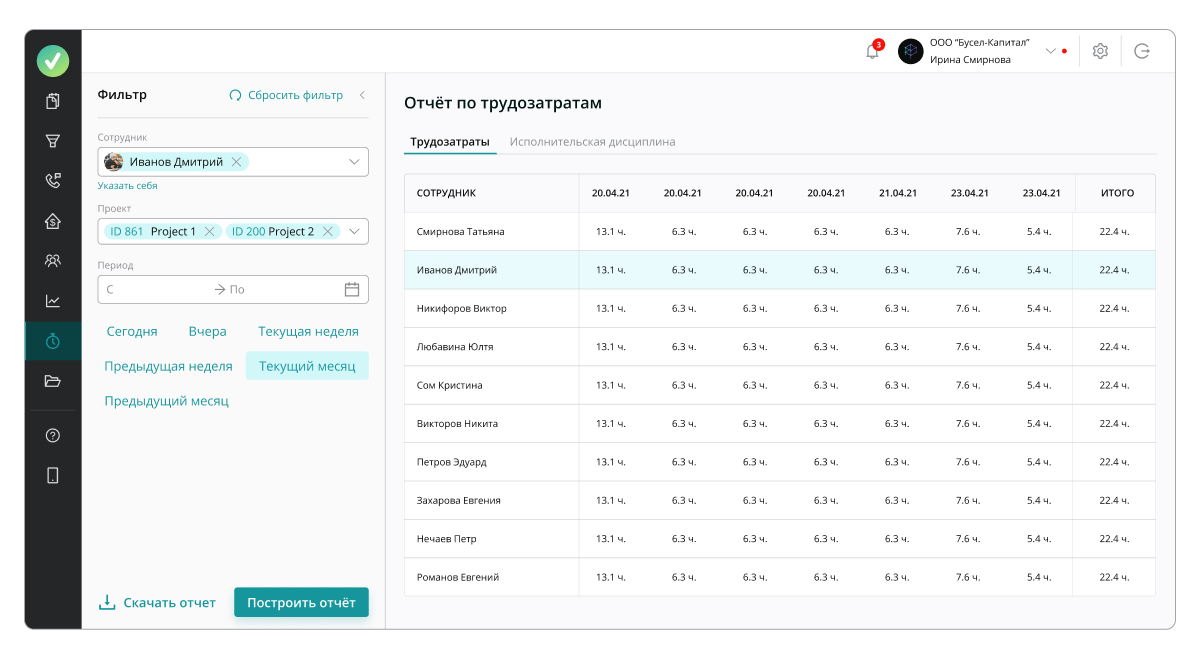Open the analytics chart sidebar icon
This screenshot has width=1200, height=659.
(53, 301)
